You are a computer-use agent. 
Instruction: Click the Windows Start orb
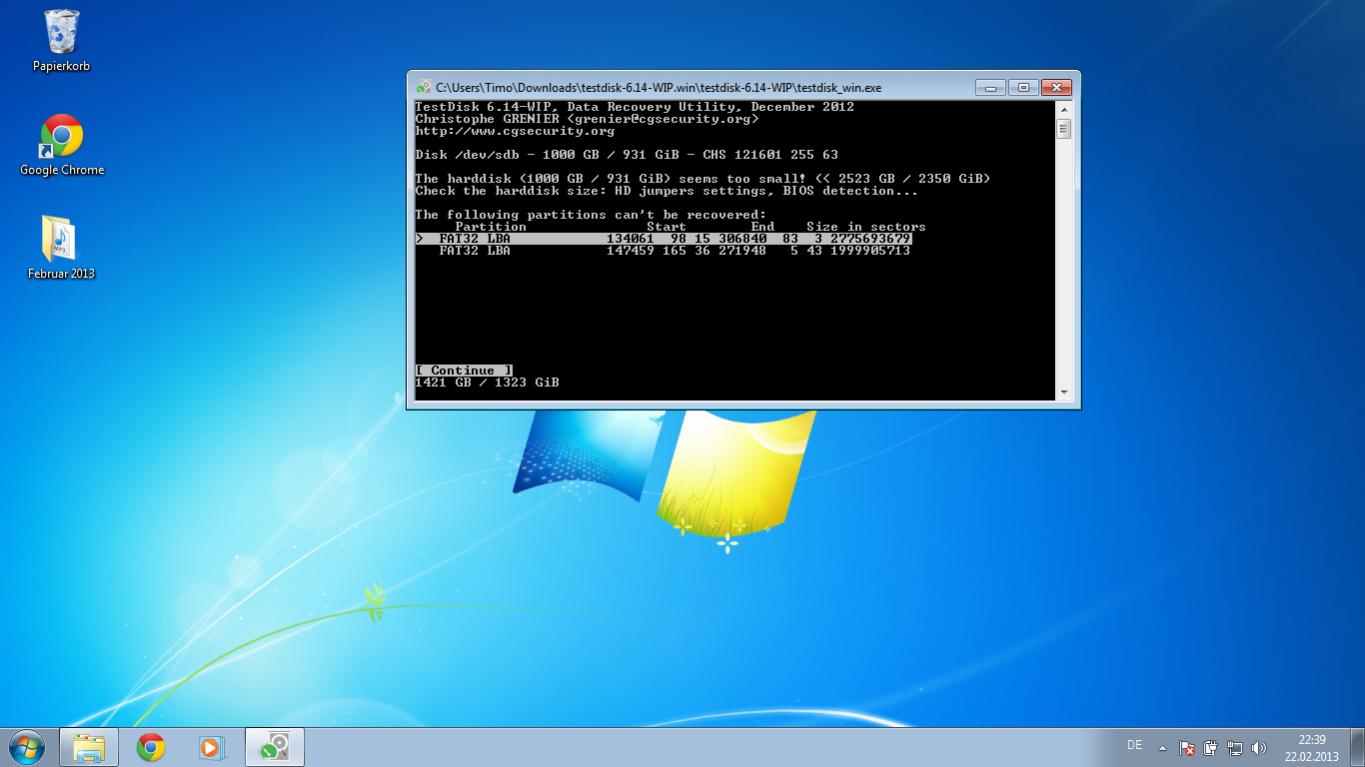point(26,747)
